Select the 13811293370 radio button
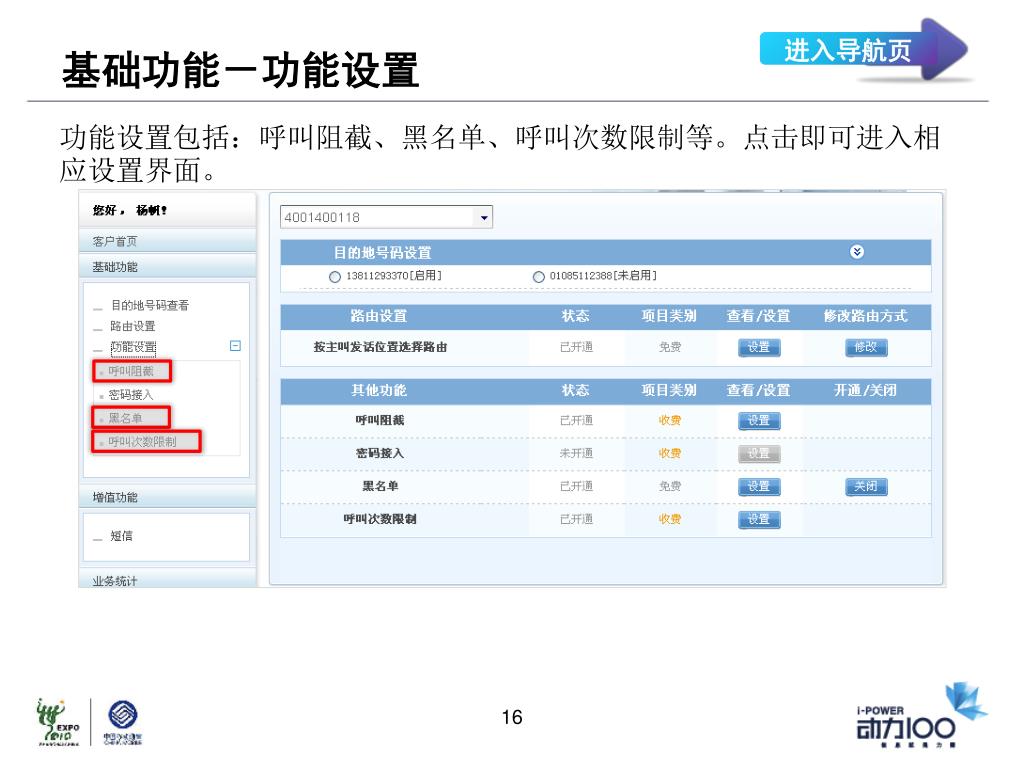This screenshot has width=1024, height=768. click(335, 277)
